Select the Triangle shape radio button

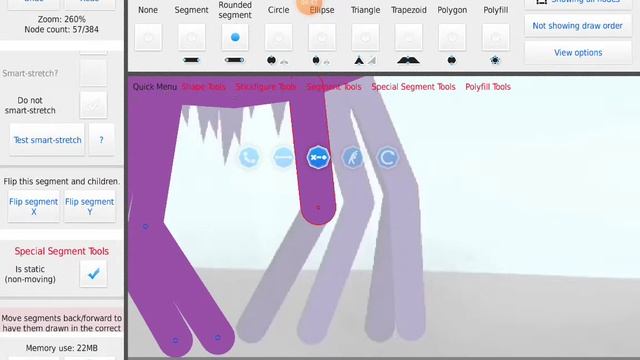[365, 37]
